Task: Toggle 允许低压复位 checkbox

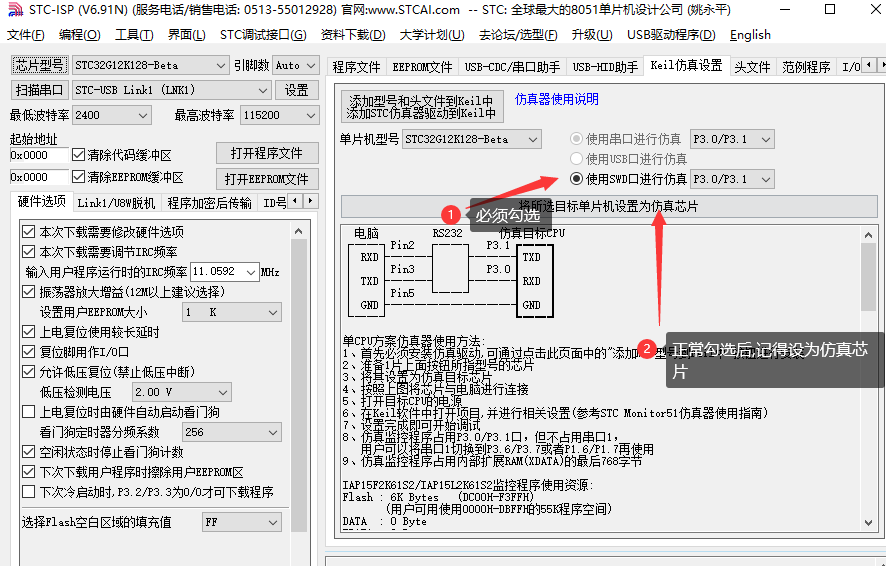Action: pos(28,372)
